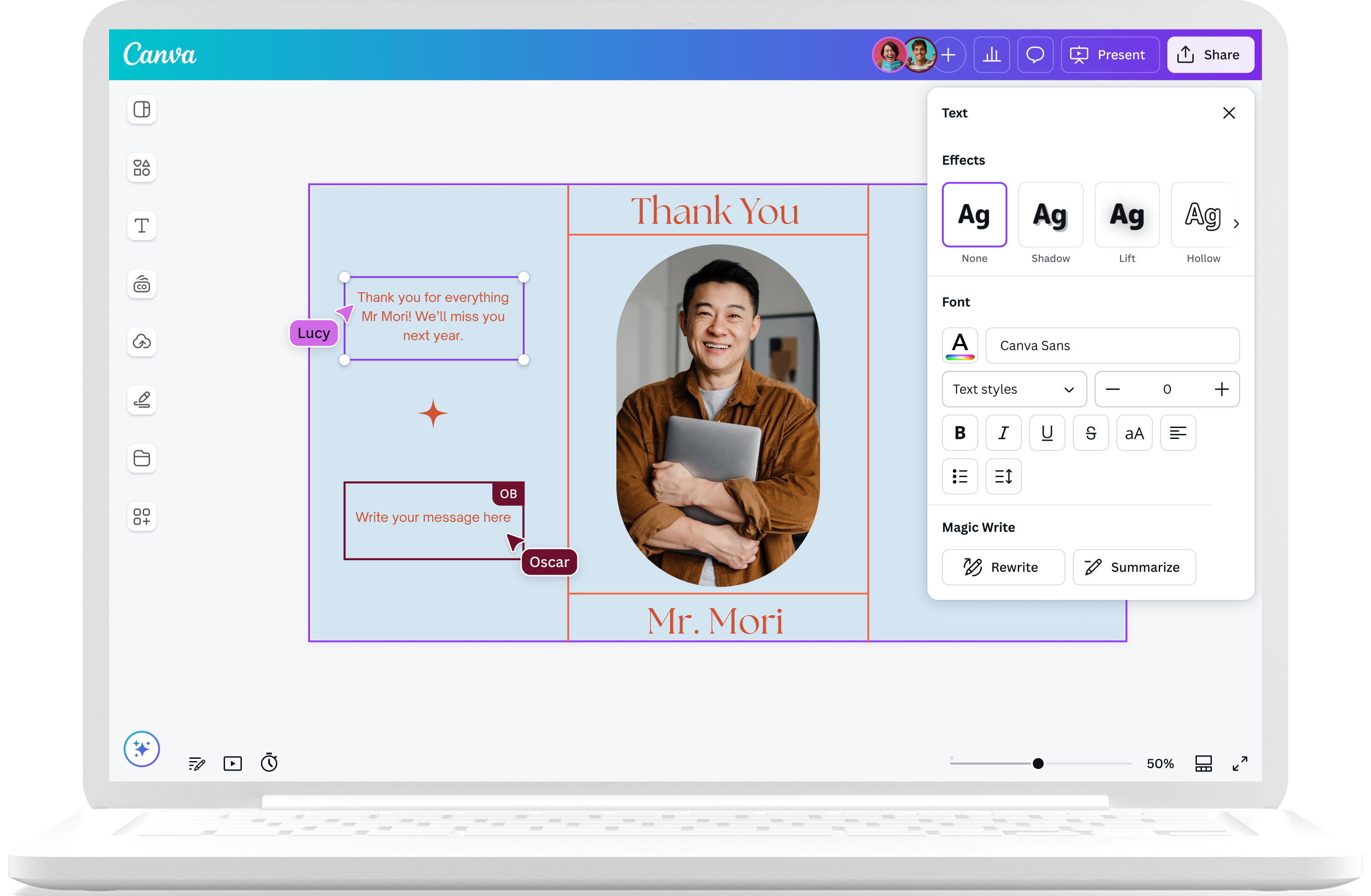1371x896 pixels.
Task: Toggle underline formatting
Action: [1047, 433]
